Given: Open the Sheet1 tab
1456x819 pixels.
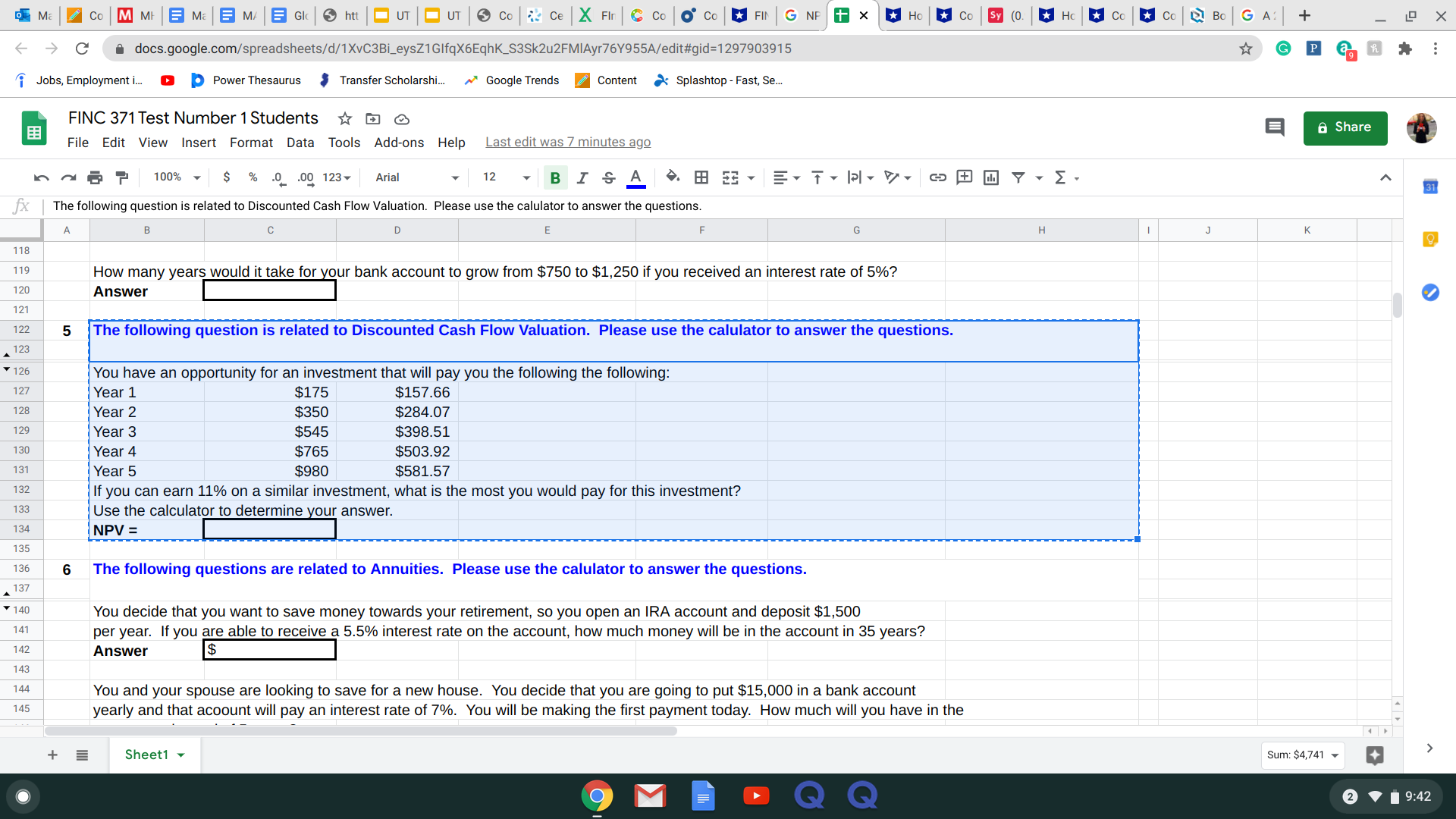Looking at the screenshot, I should 146,755.
